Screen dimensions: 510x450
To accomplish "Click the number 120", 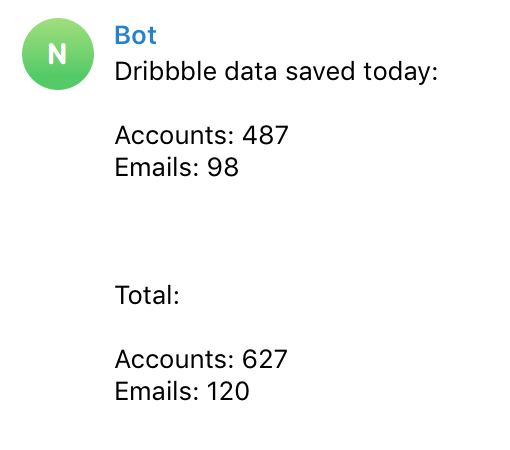I will [228, 391].
